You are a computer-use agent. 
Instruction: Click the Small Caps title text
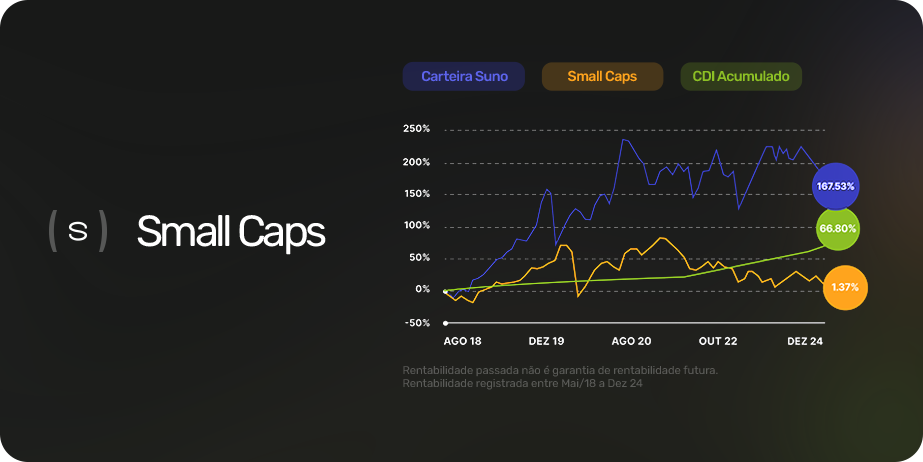231,231
